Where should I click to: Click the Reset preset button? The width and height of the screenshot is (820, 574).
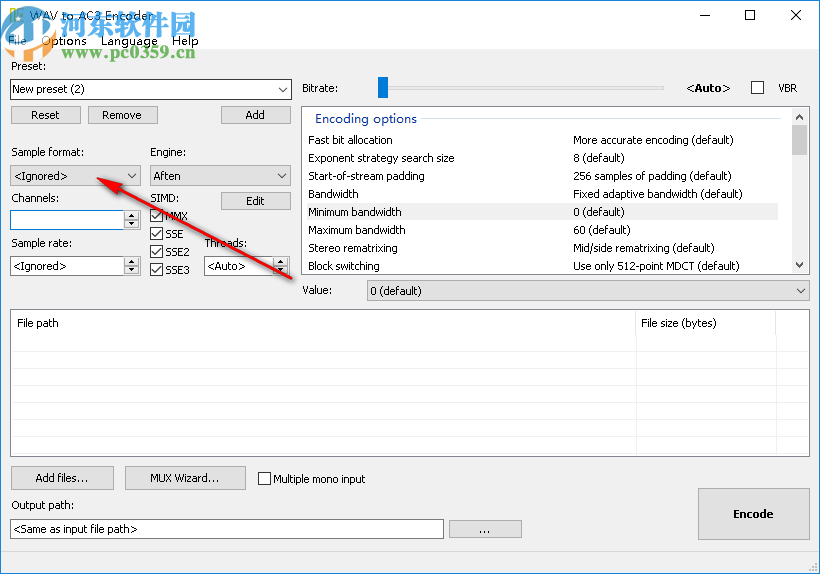(x=45, y=115)
